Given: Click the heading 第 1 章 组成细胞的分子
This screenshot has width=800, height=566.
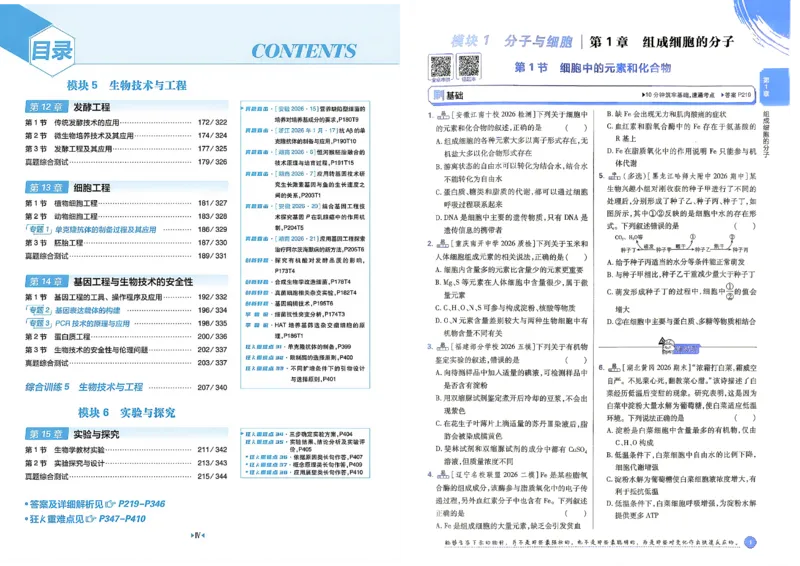Looking at the screenshot, I should pyautogui.click(x=662, y=42).
